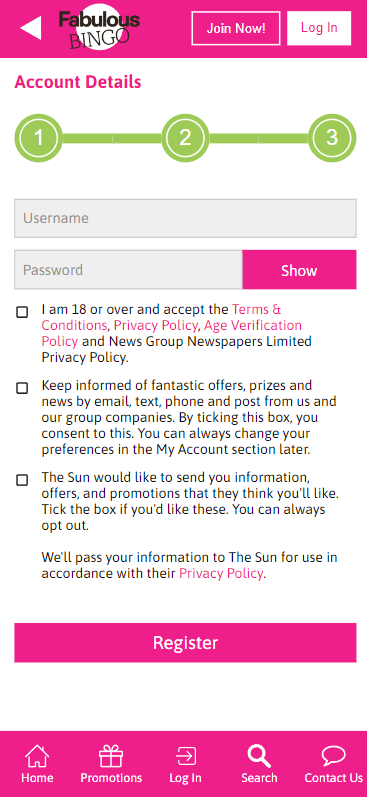Open Promotions gift box icon

pyautogui.click(x=111, y=756)
